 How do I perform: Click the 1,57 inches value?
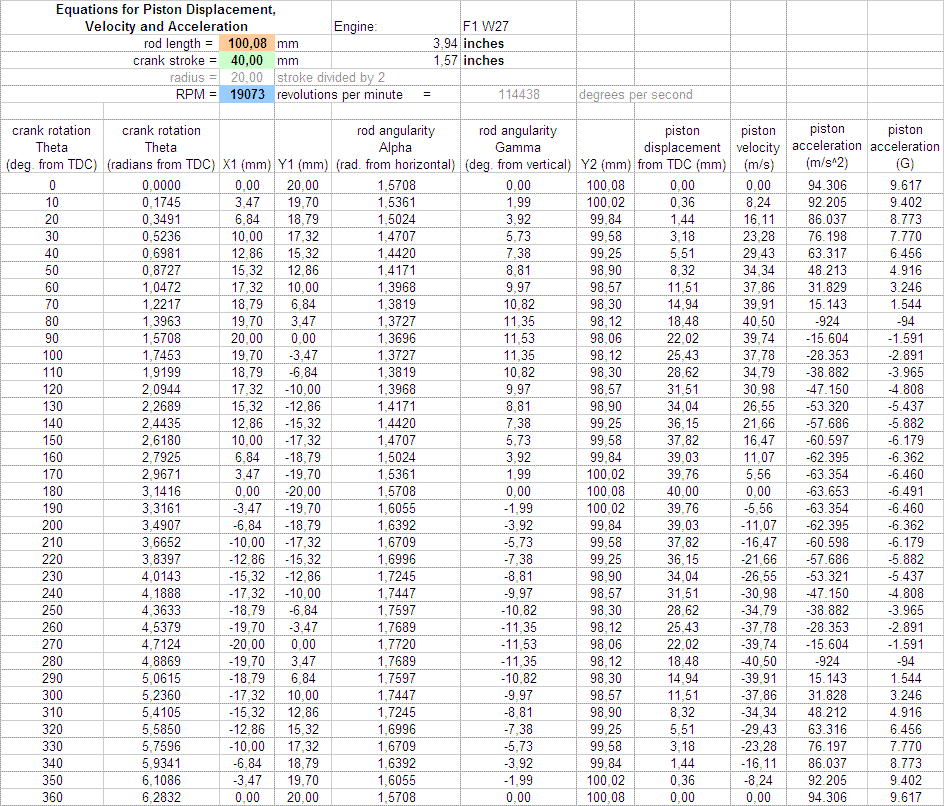click(446, 60)
